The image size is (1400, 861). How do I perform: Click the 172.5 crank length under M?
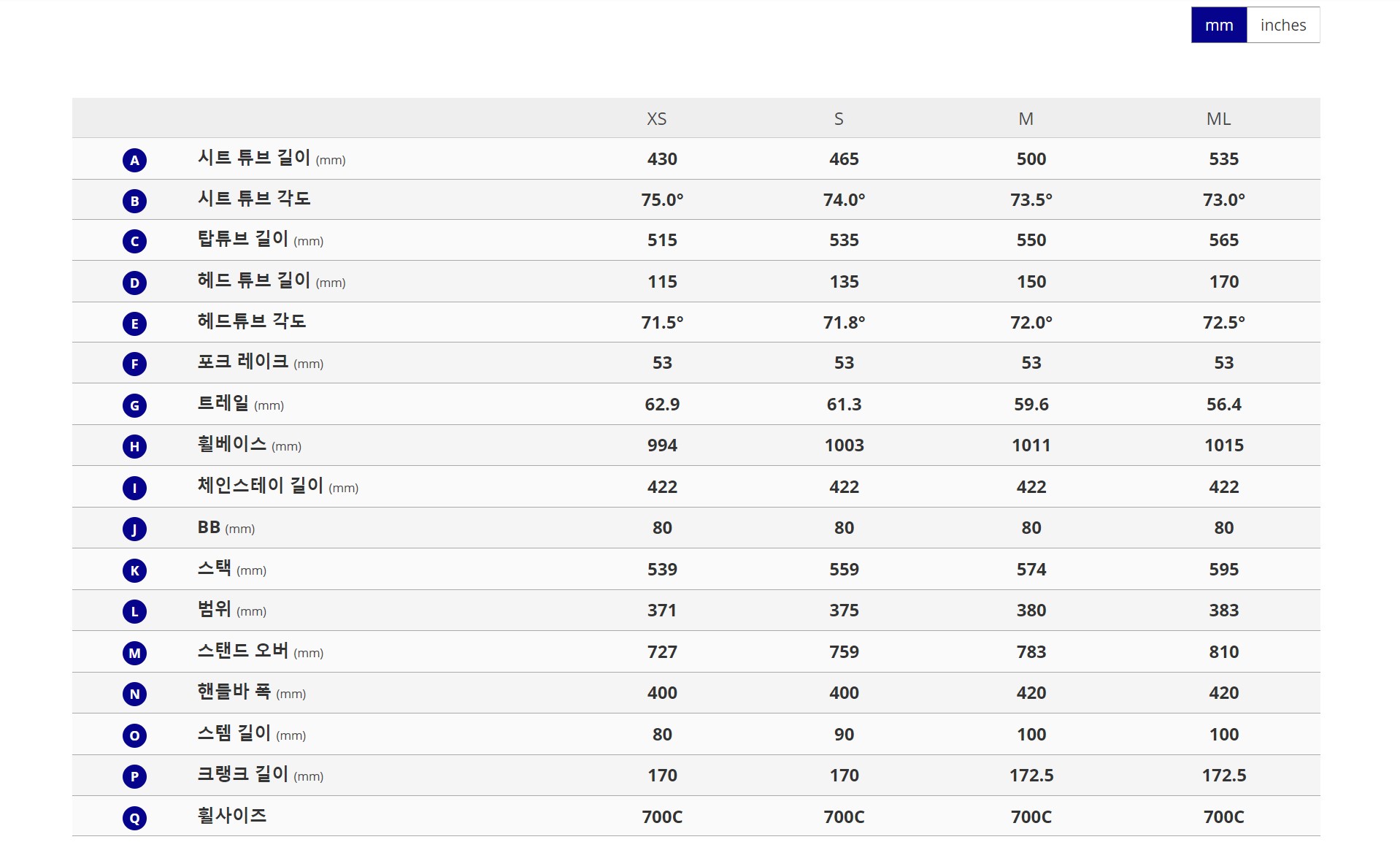[x=1031, y=776]
